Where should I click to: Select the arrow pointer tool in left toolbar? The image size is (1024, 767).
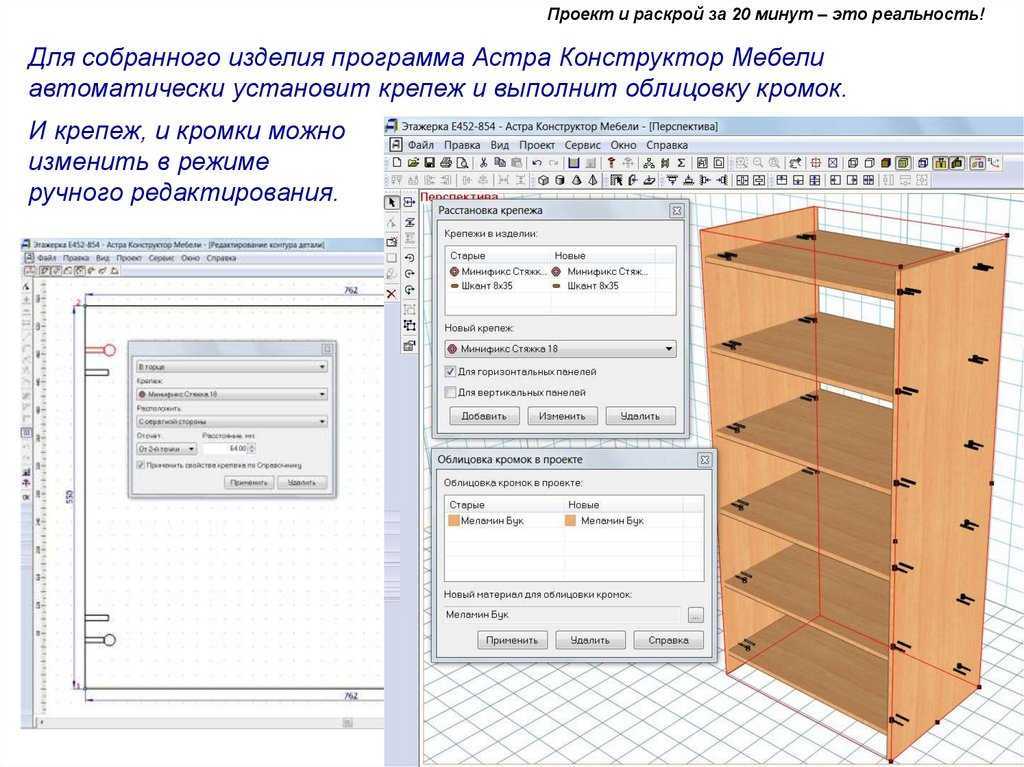[391, 203]
